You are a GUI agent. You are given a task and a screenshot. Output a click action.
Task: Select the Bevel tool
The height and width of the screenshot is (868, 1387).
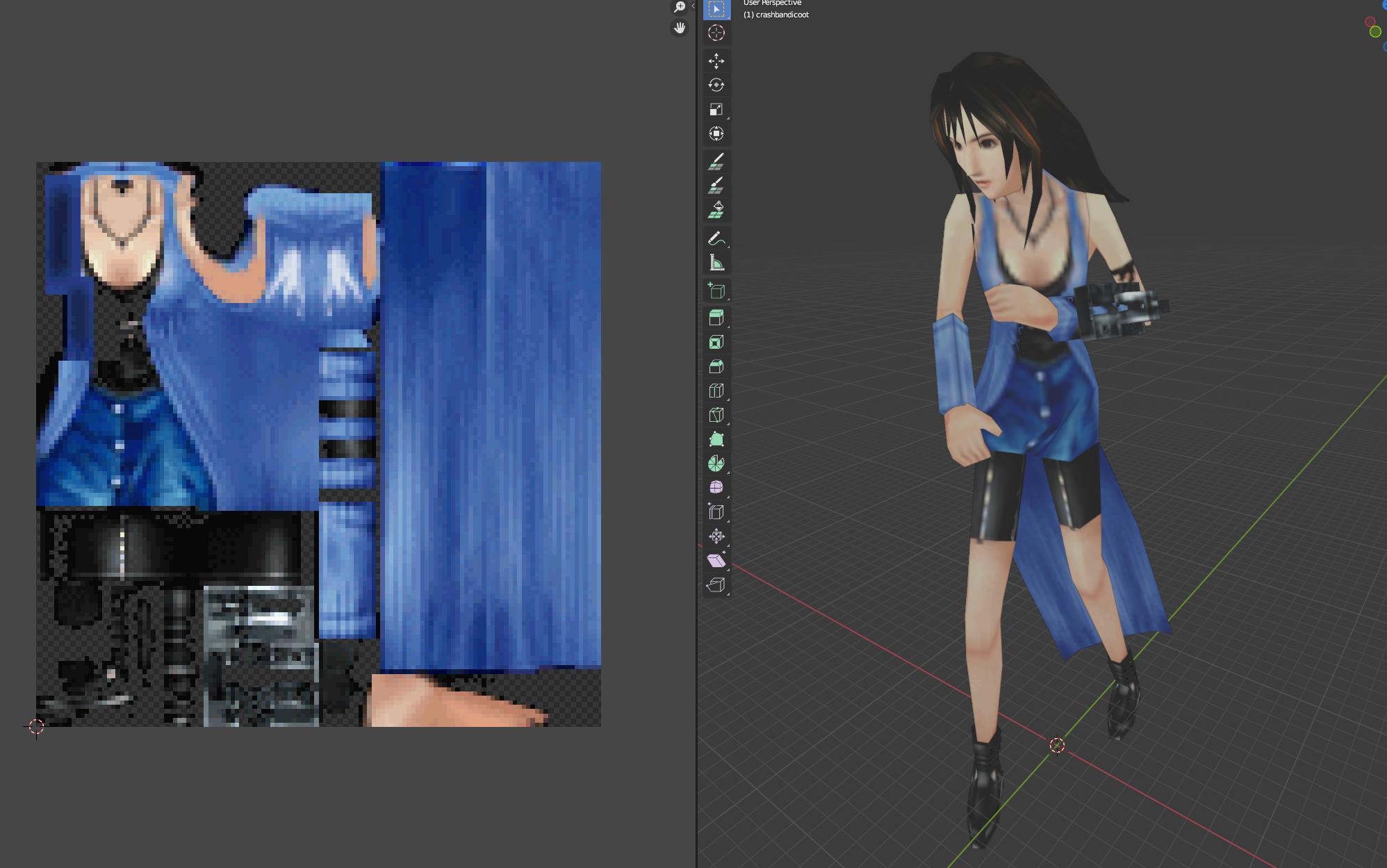pos(716,366)
